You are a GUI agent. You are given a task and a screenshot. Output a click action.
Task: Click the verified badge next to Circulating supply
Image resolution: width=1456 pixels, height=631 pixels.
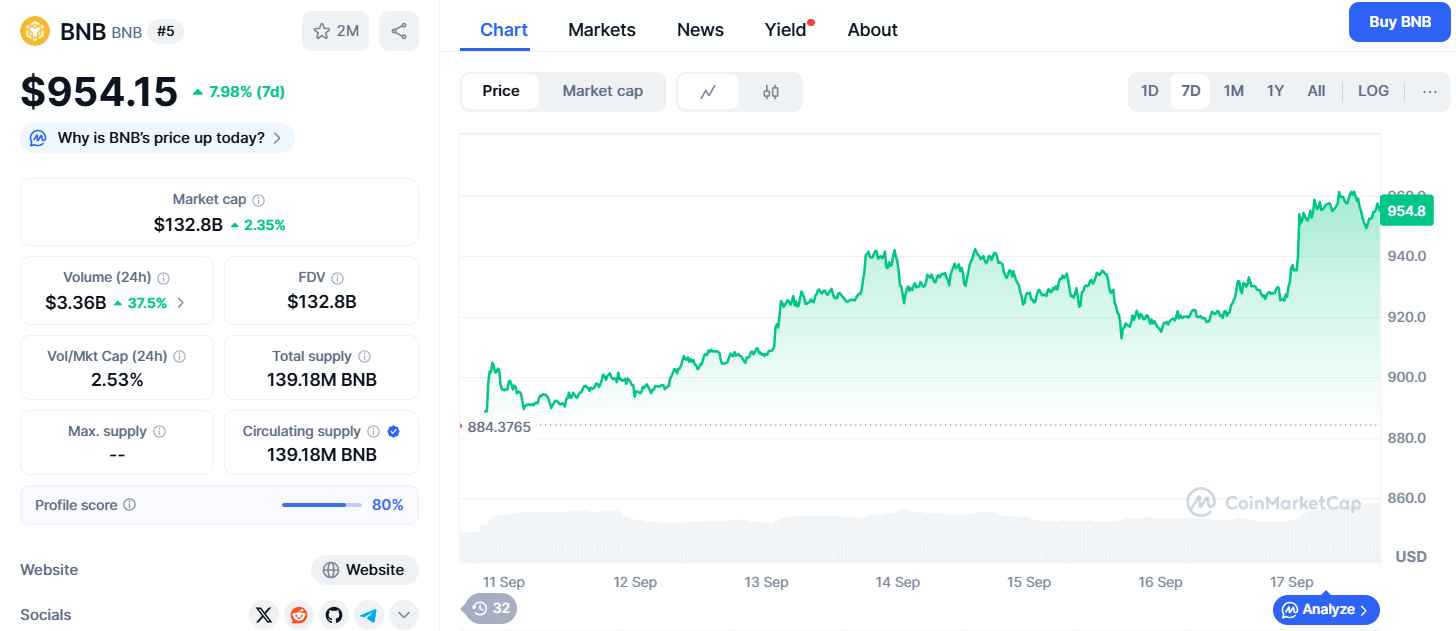pyautogui.click(x=394, y=432)
